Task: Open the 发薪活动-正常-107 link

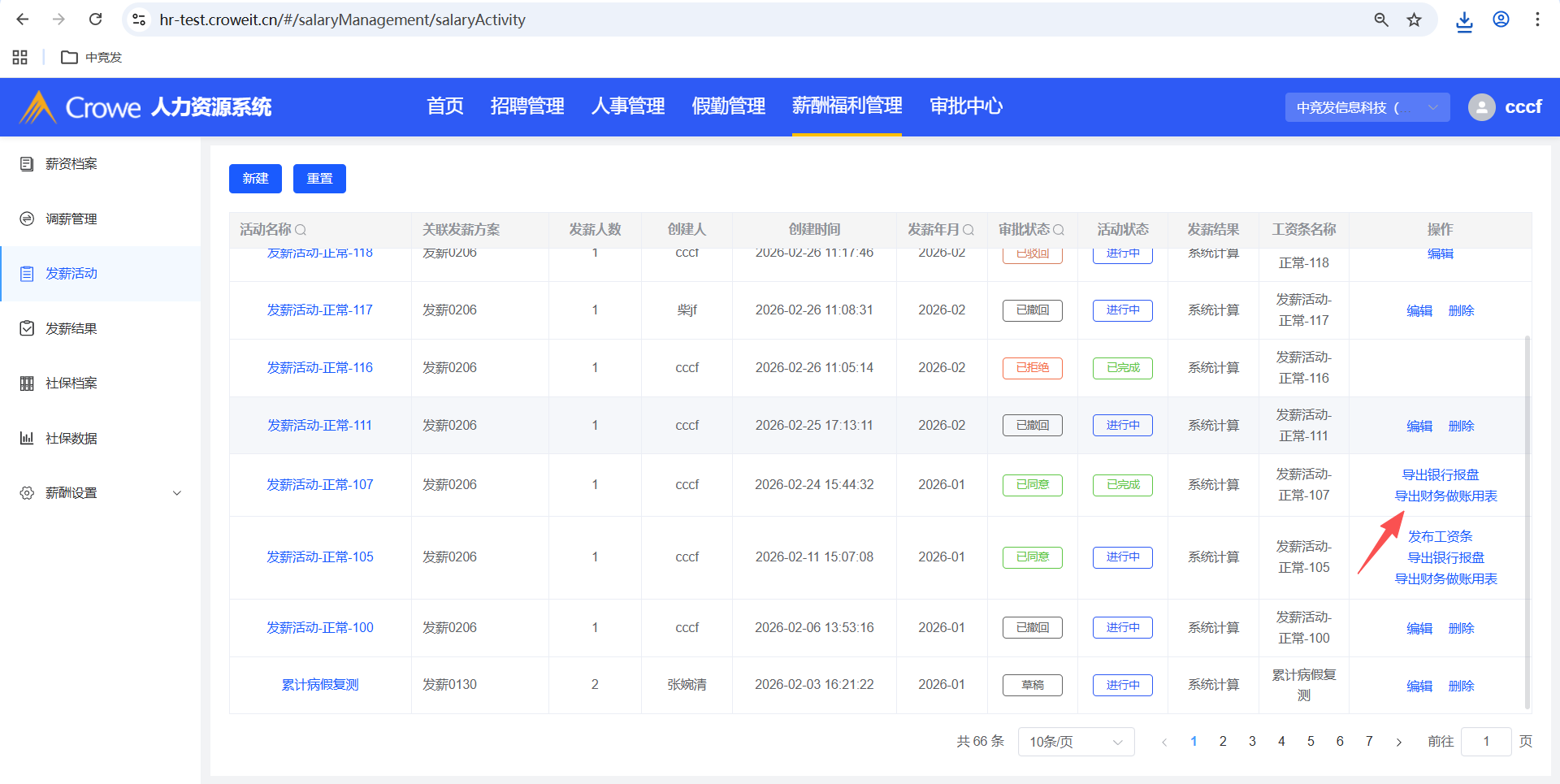Action: [320, 485]
